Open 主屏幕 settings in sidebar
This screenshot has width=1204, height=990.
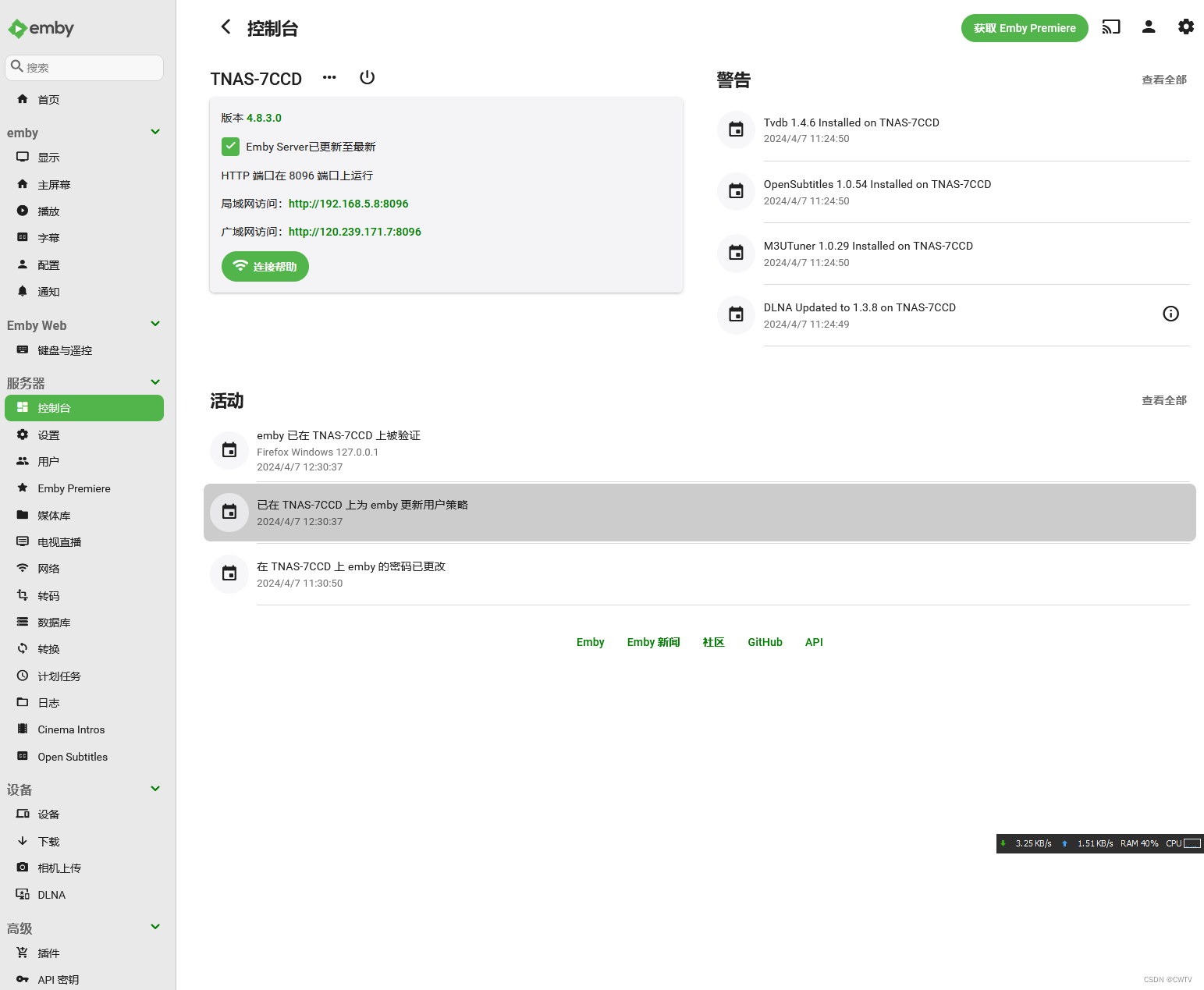[84, 184]
